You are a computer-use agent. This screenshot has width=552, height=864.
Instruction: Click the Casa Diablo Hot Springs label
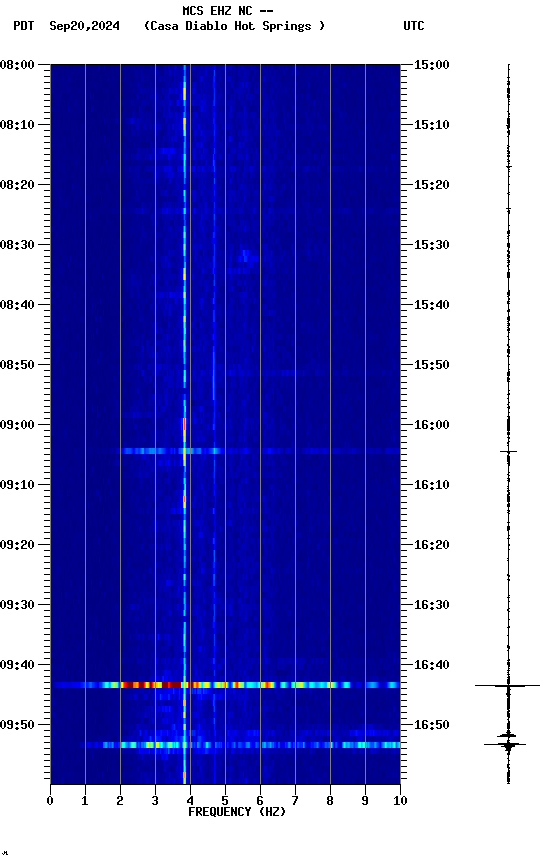click(234, 26)
